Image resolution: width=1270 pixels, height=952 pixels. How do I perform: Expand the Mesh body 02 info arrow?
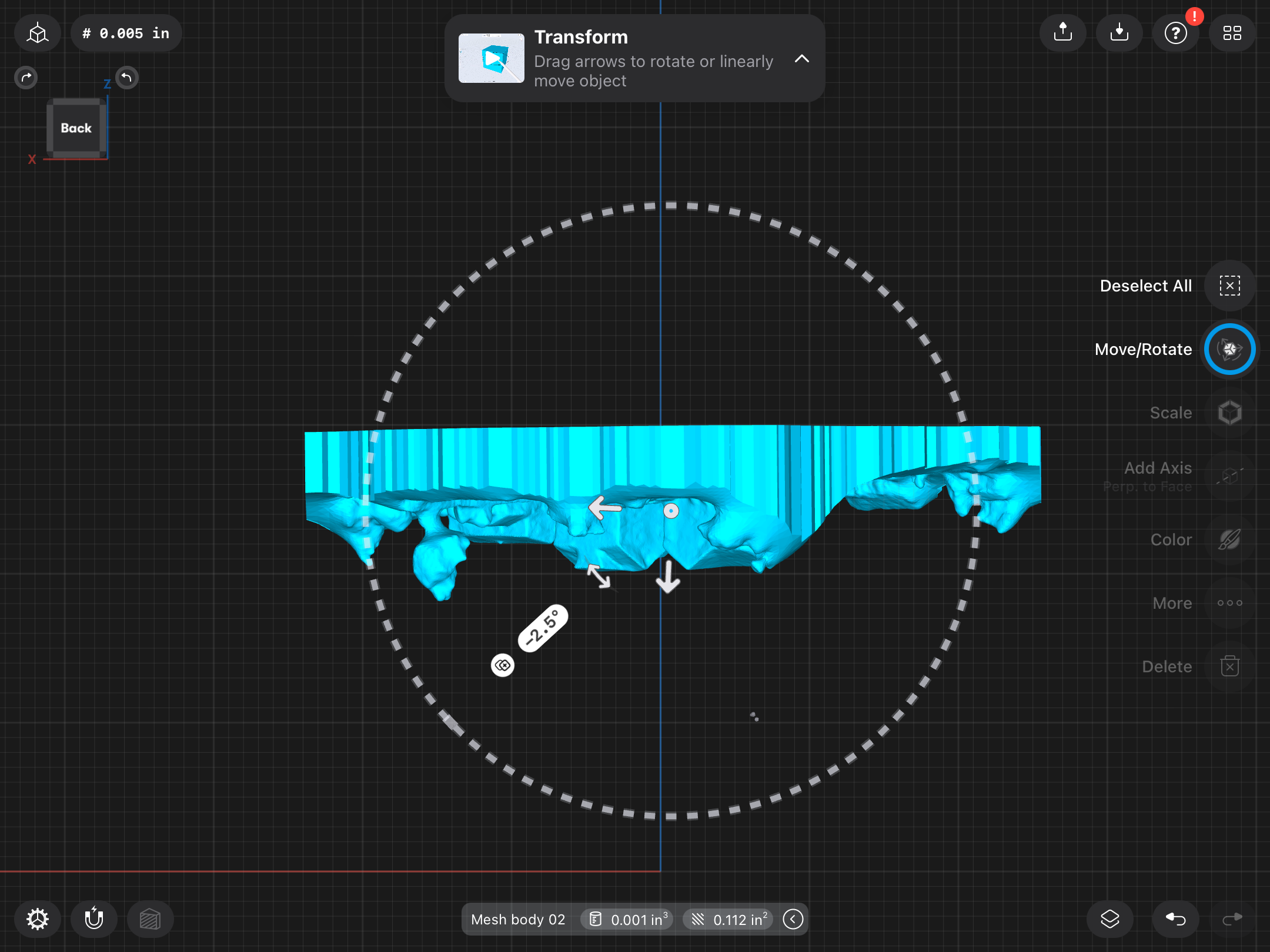(793, 919)
